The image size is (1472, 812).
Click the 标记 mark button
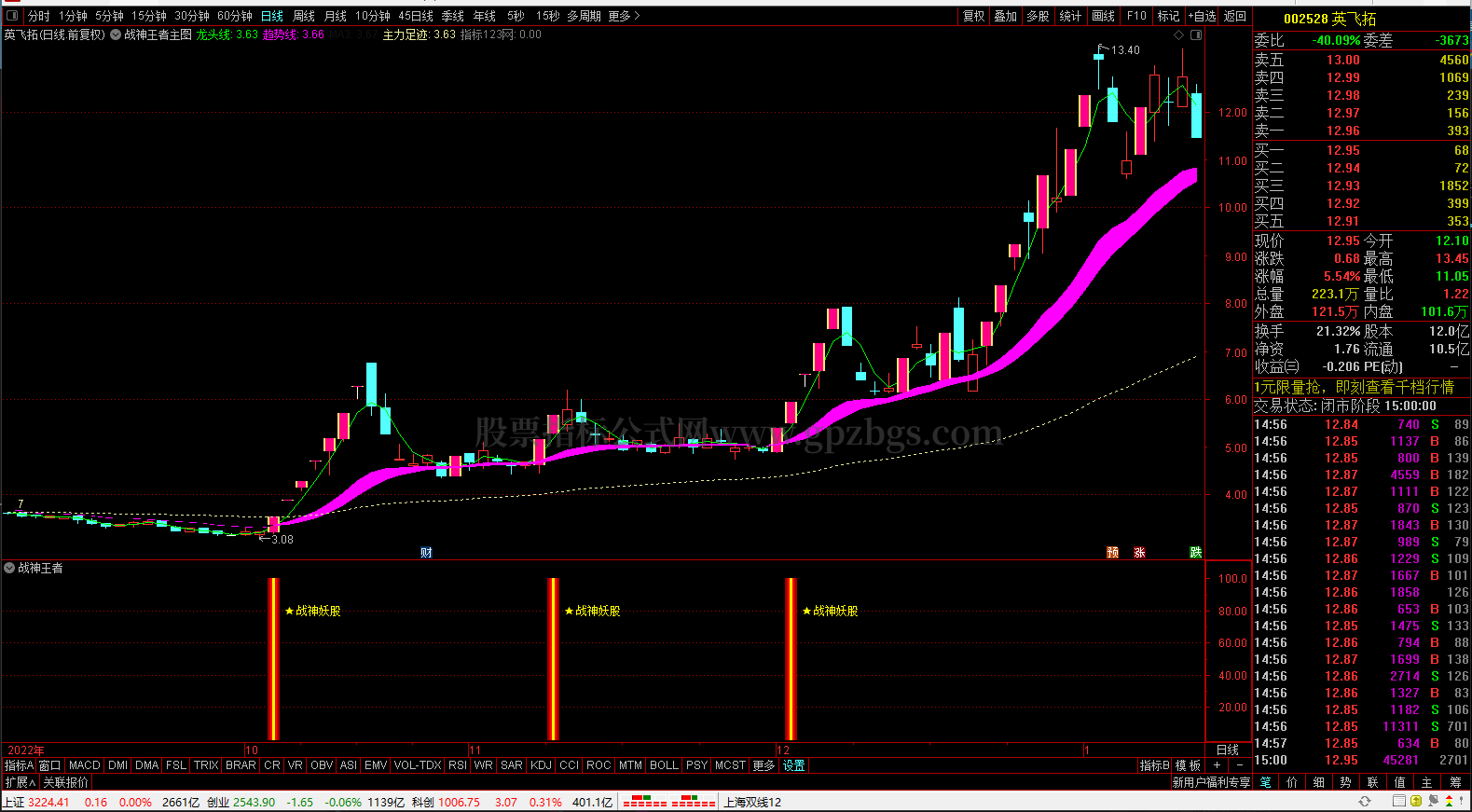click(1169, 16)
